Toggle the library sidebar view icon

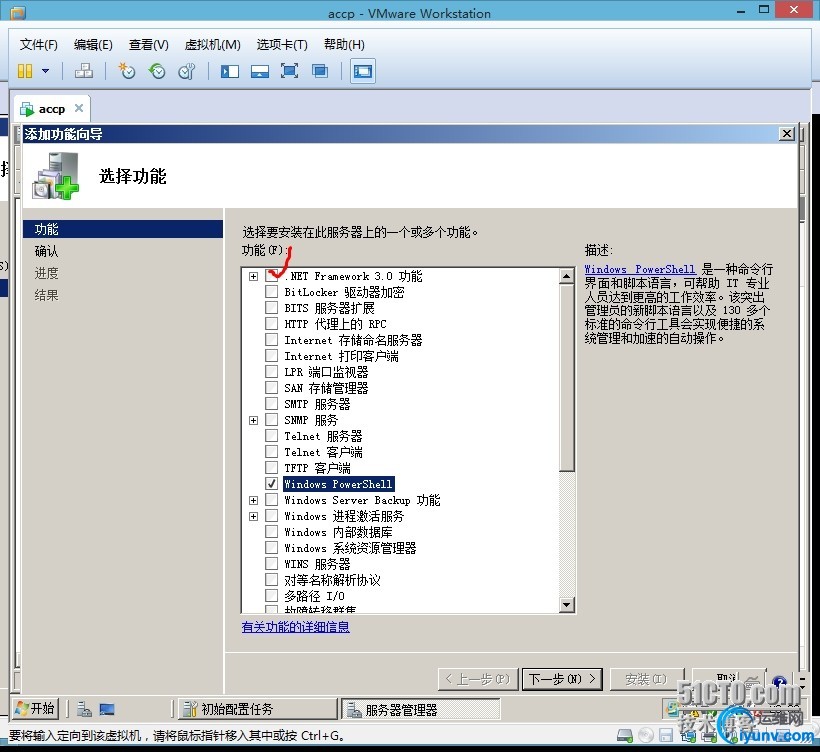230,71
